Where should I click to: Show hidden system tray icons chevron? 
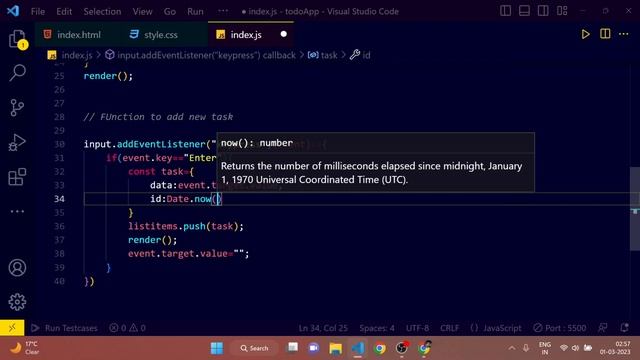(x=511, y=348)
